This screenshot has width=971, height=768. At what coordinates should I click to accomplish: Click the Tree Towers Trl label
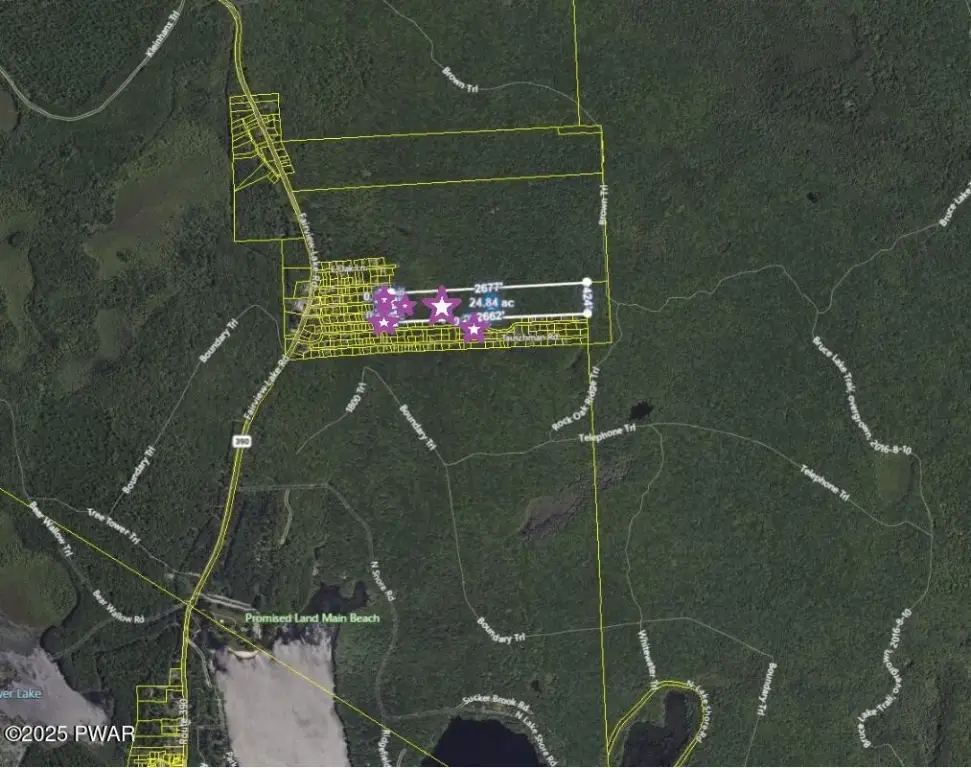pos(111,521)
